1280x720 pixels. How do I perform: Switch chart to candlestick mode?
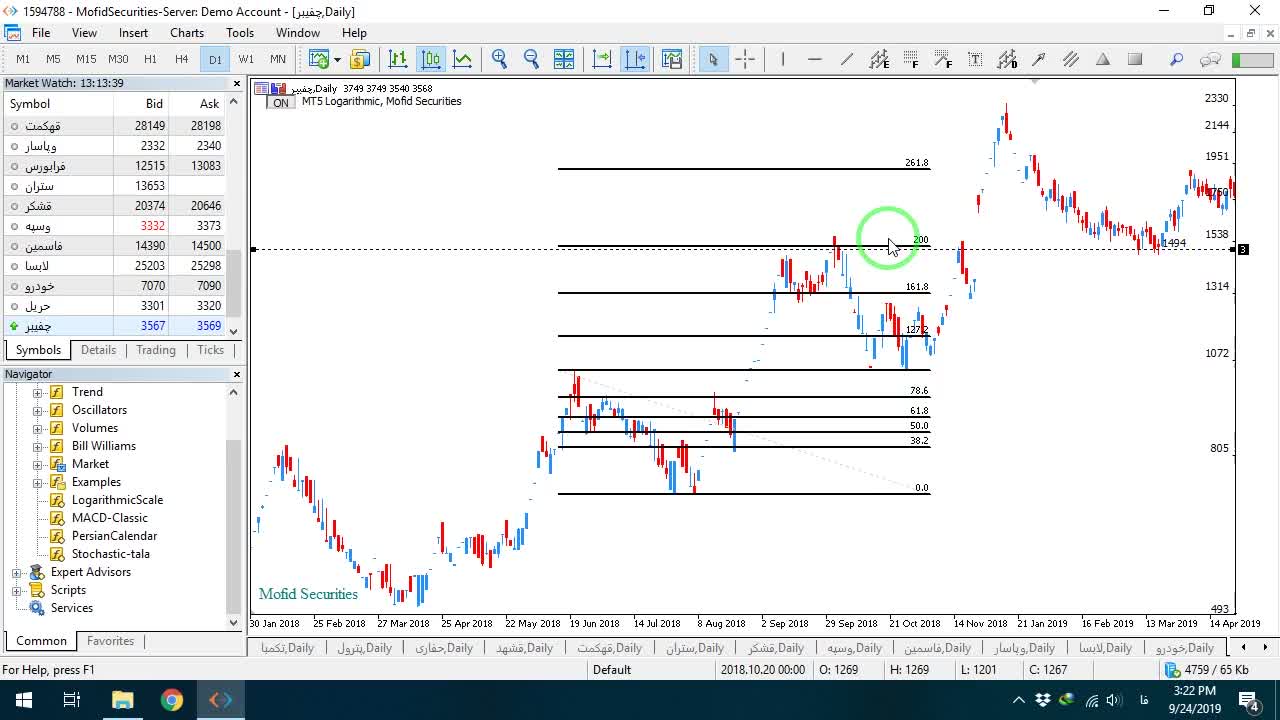[x=431, y=59]
